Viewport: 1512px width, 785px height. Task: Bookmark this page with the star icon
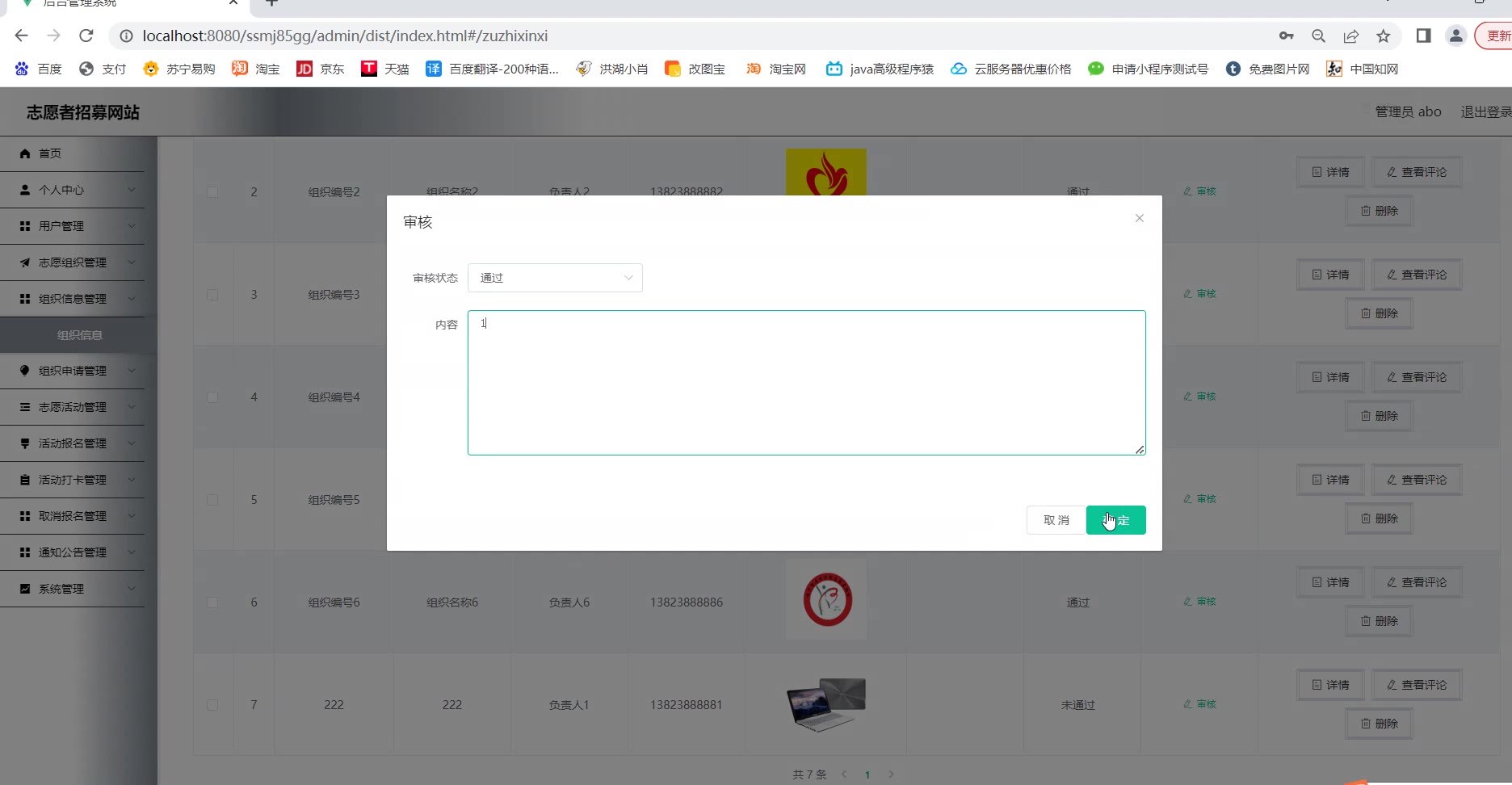[1384, 36]
